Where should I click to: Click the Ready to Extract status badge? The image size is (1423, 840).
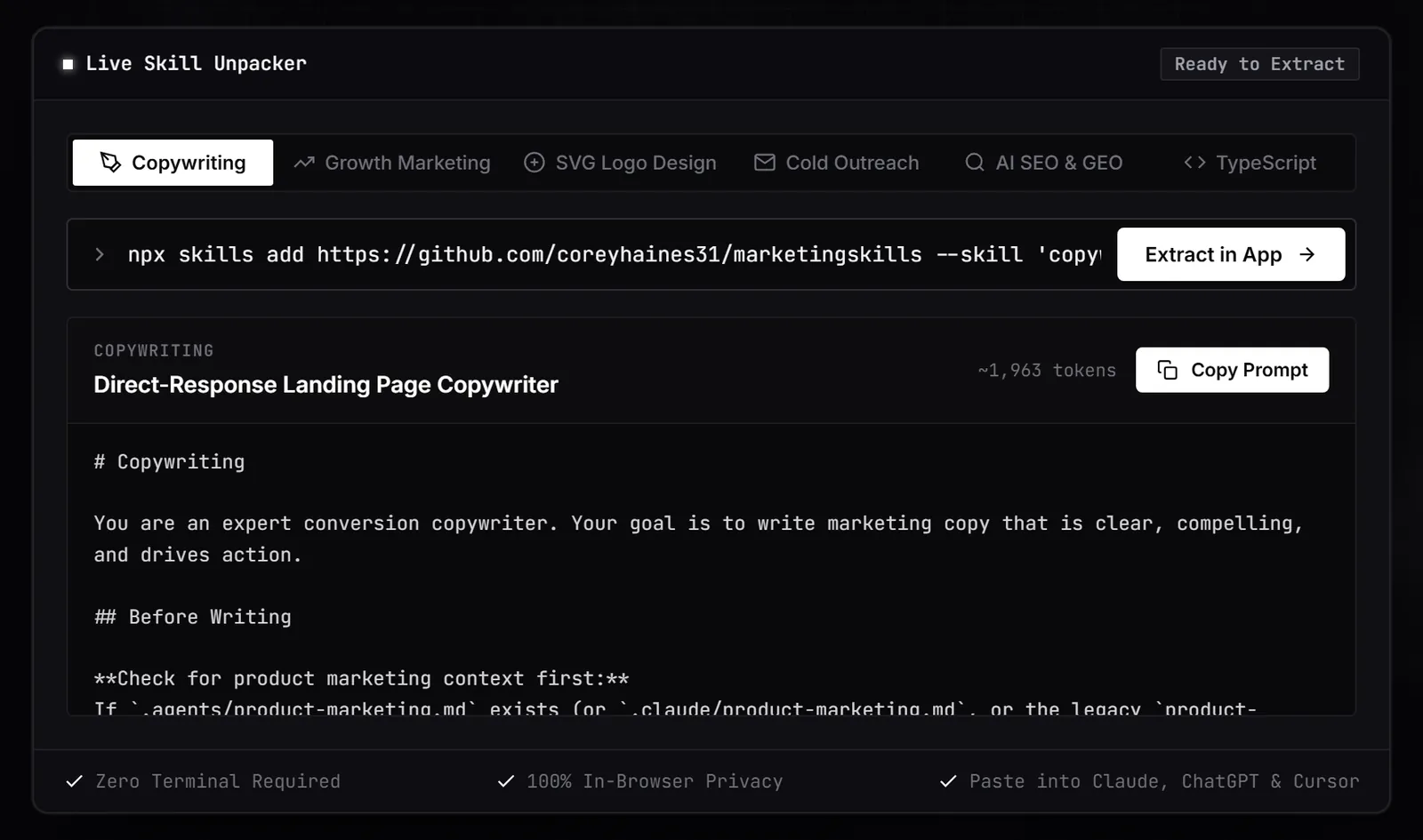click(1259, 64)
